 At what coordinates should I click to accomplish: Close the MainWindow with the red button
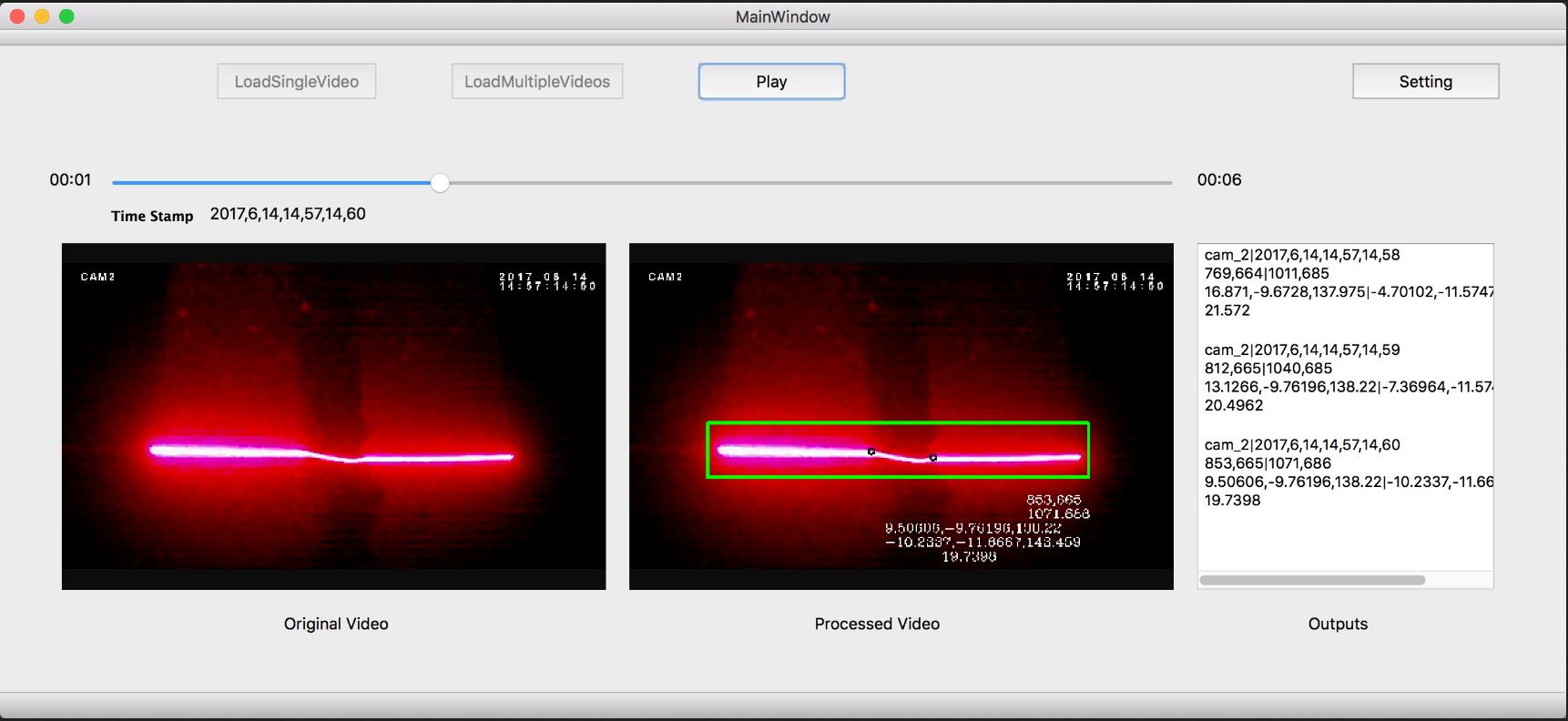point(16,16)
